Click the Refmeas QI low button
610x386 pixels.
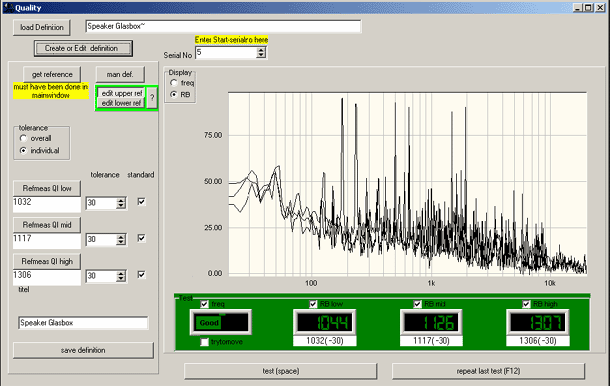[x=47, y=188]
